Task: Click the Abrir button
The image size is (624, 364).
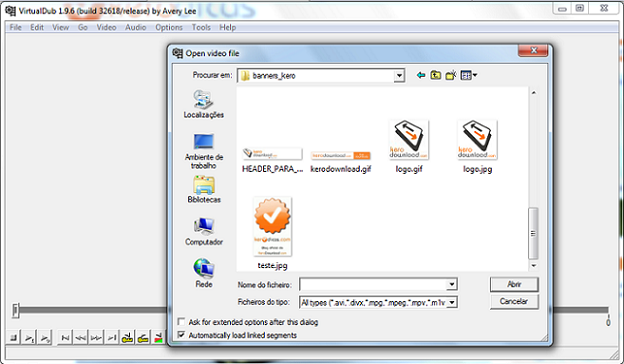Action: click(514, 284)
